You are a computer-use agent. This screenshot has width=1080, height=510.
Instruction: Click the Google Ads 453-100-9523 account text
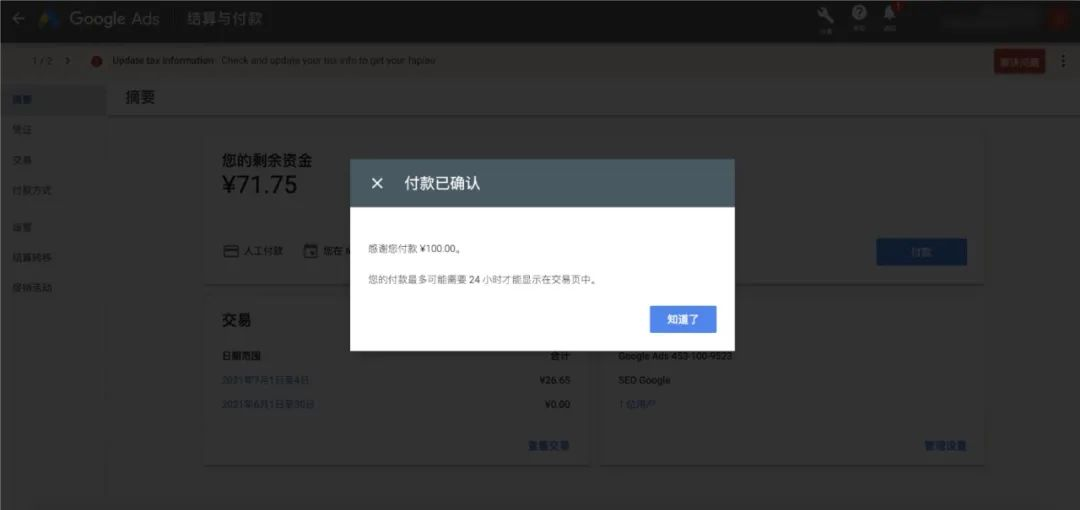[x=675, y=356]
